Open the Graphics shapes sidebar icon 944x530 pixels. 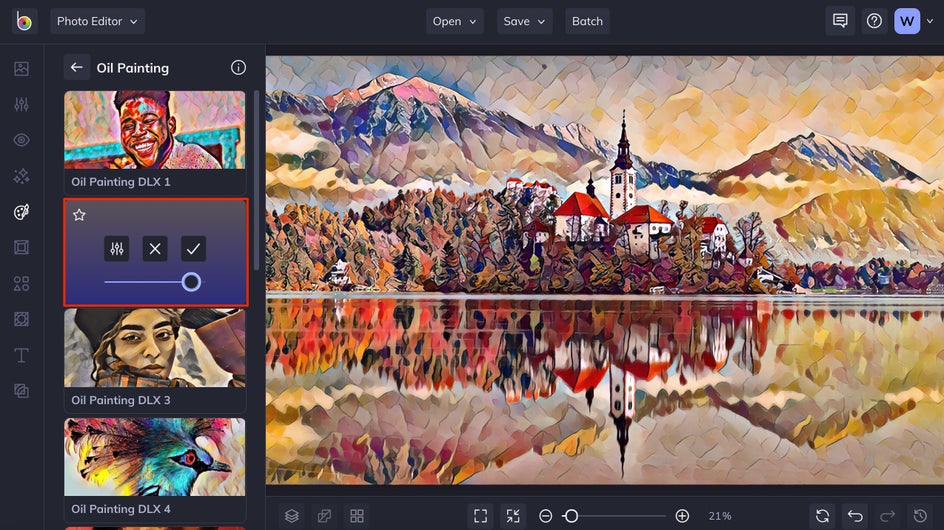pyautogui.click(x=21, y=284)
